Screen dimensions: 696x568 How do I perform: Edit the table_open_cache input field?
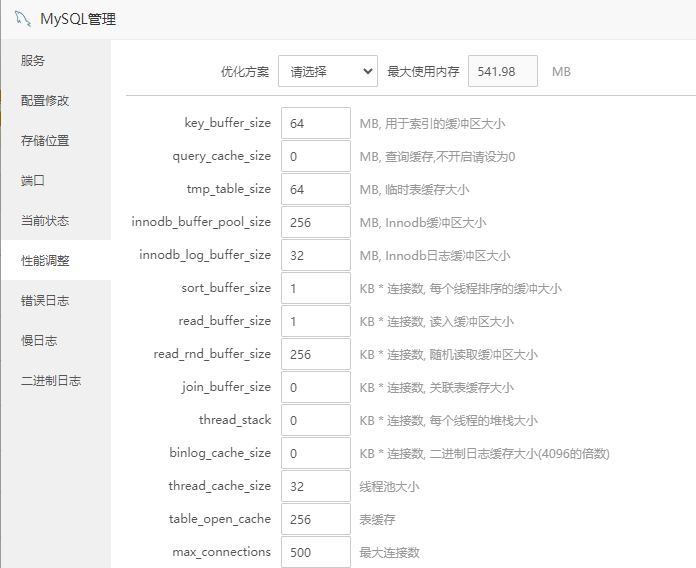[316, 519]
